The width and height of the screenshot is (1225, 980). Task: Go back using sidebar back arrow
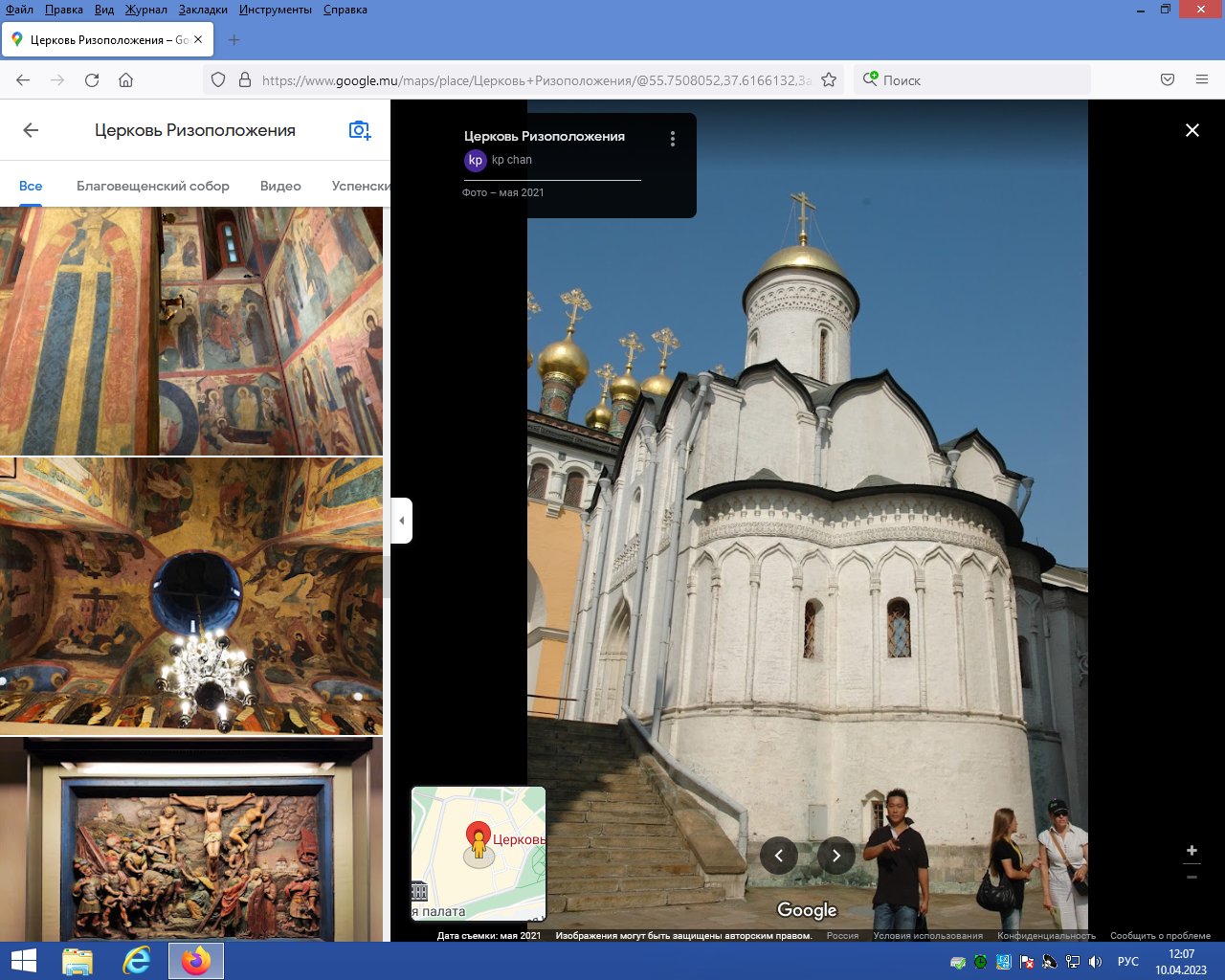pyautogui.click(x=31, y=130)
